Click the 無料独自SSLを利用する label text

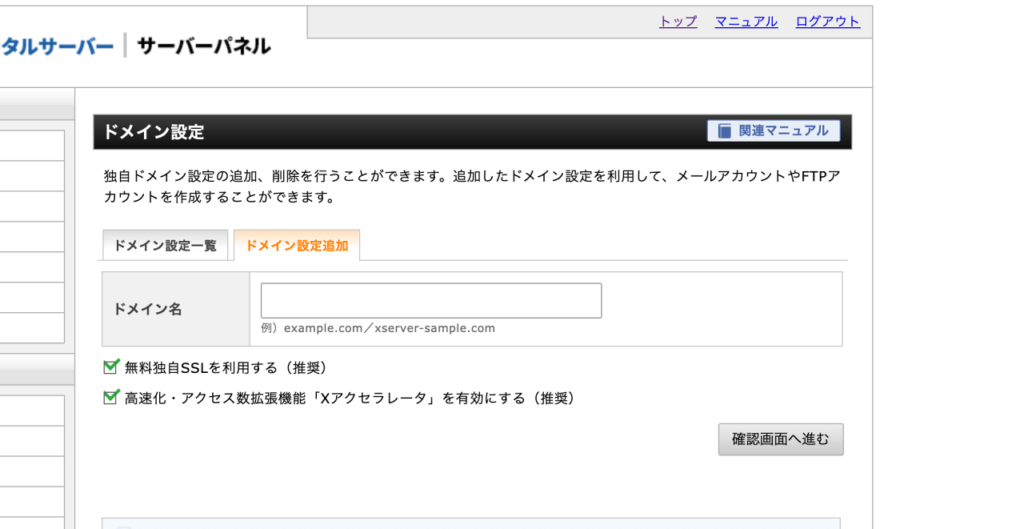225,368
